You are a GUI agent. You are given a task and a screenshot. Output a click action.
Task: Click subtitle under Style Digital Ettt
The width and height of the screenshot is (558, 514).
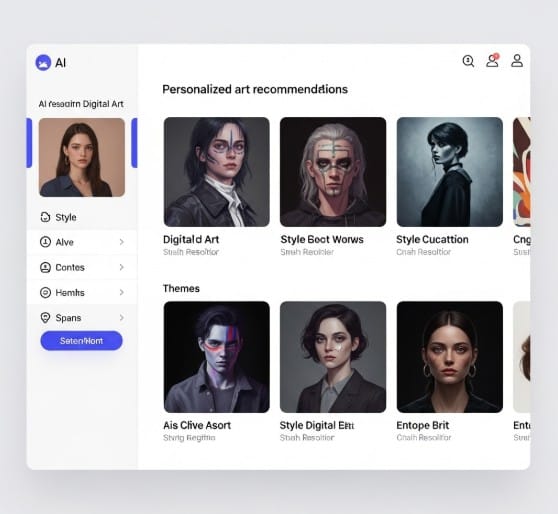click(x=307, y=438)
